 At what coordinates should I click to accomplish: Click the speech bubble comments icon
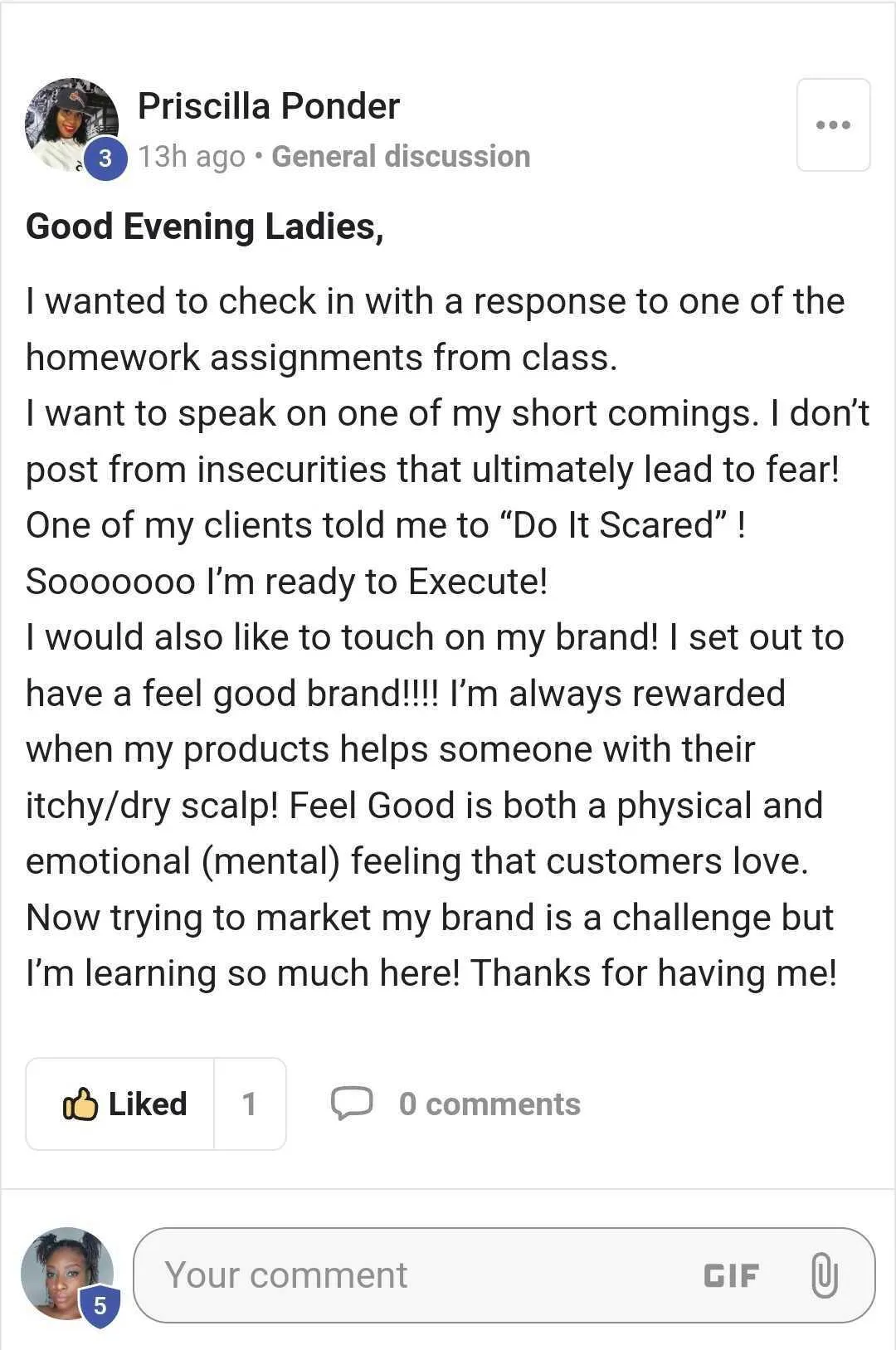click(x=352, y=1104)
